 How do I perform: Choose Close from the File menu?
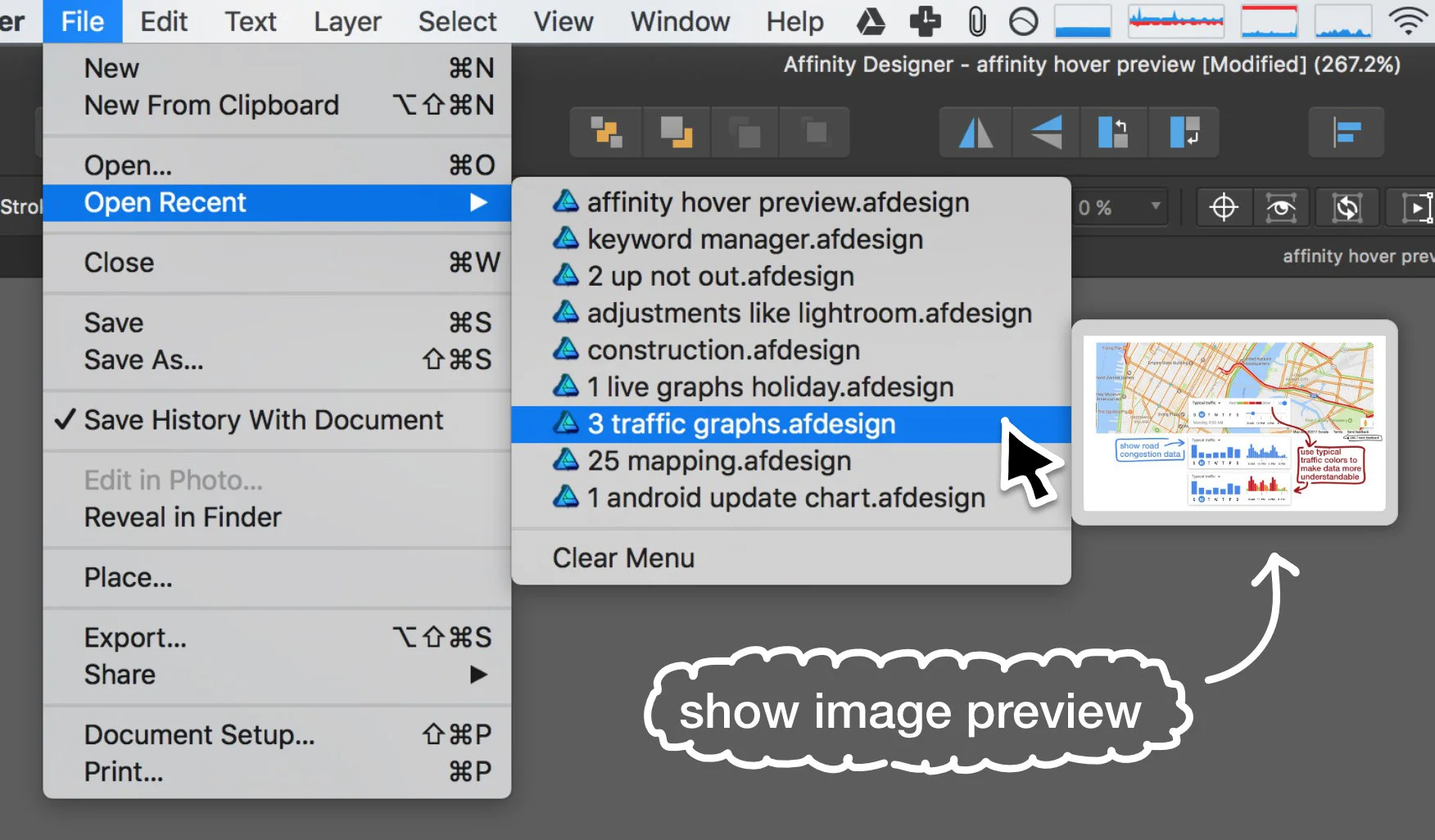click(x=277, y=263)
